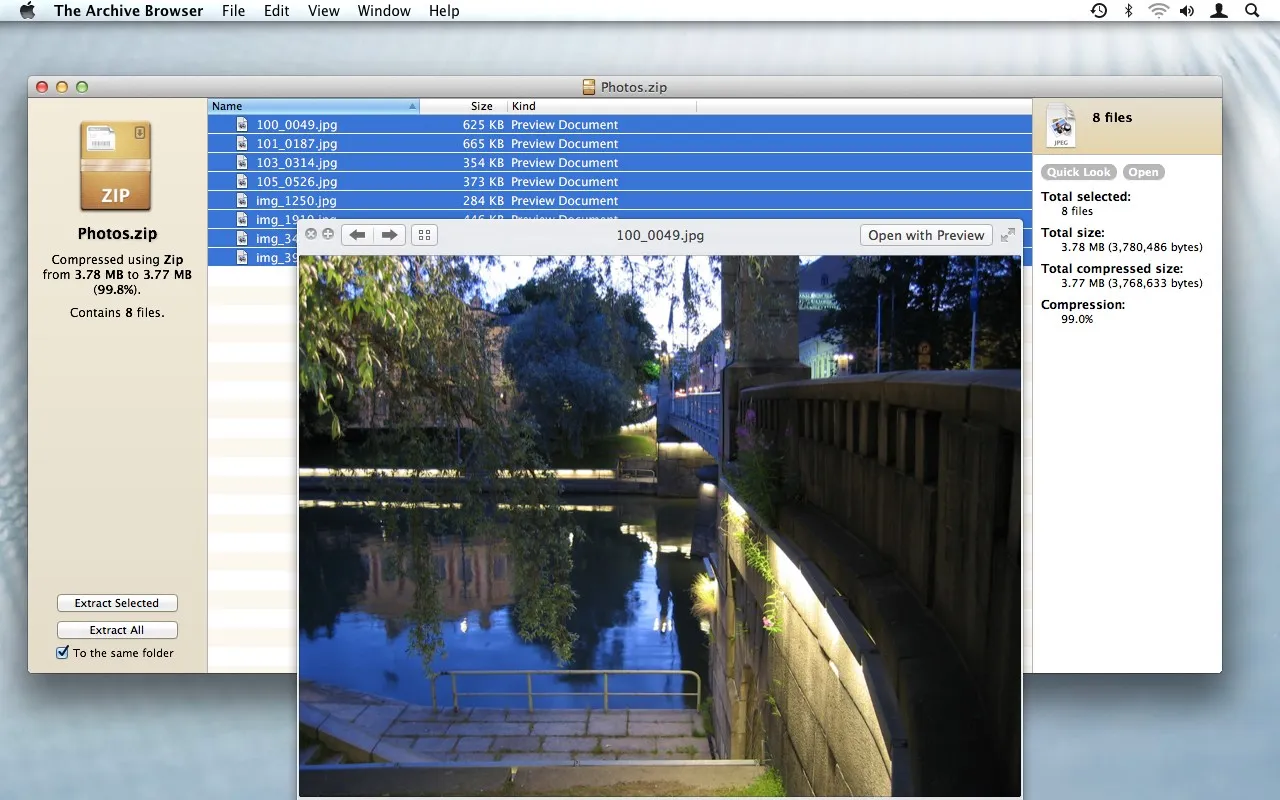Click the Photos.zip ZIP archive icon in sidebar
Image resolution: width=1280 pixels, height=800 pixels.
click(x=115, y=165)
